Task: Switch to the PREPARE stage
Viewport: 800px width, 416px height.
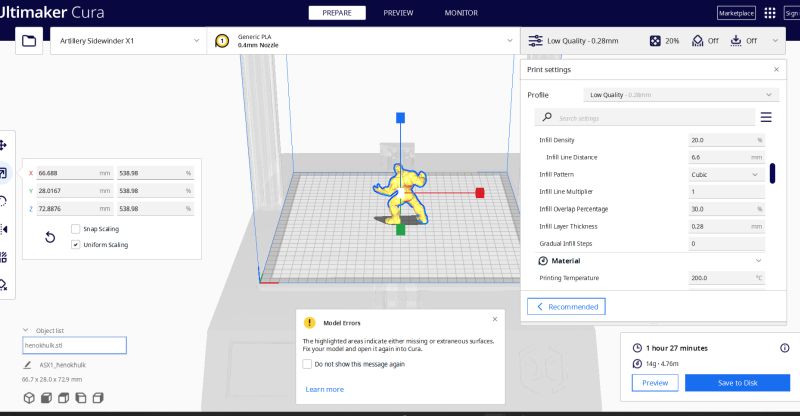Action: coord(337,13)
